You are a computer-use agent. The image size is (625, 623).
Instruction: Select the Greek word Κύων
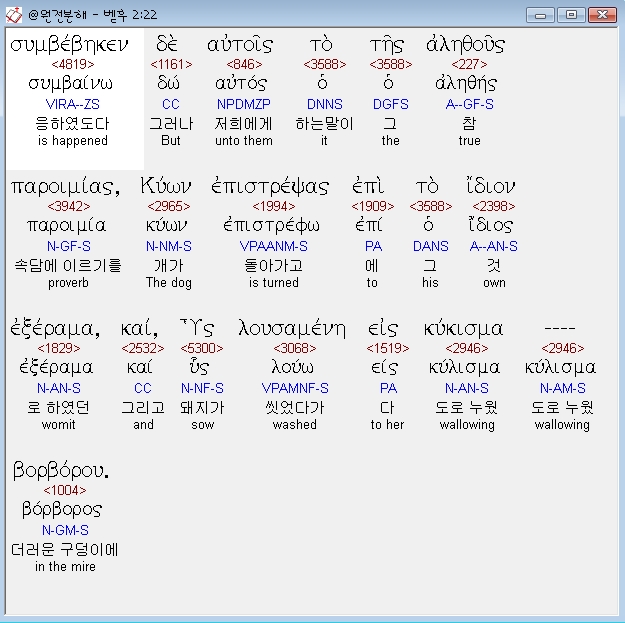click(165, 186)
